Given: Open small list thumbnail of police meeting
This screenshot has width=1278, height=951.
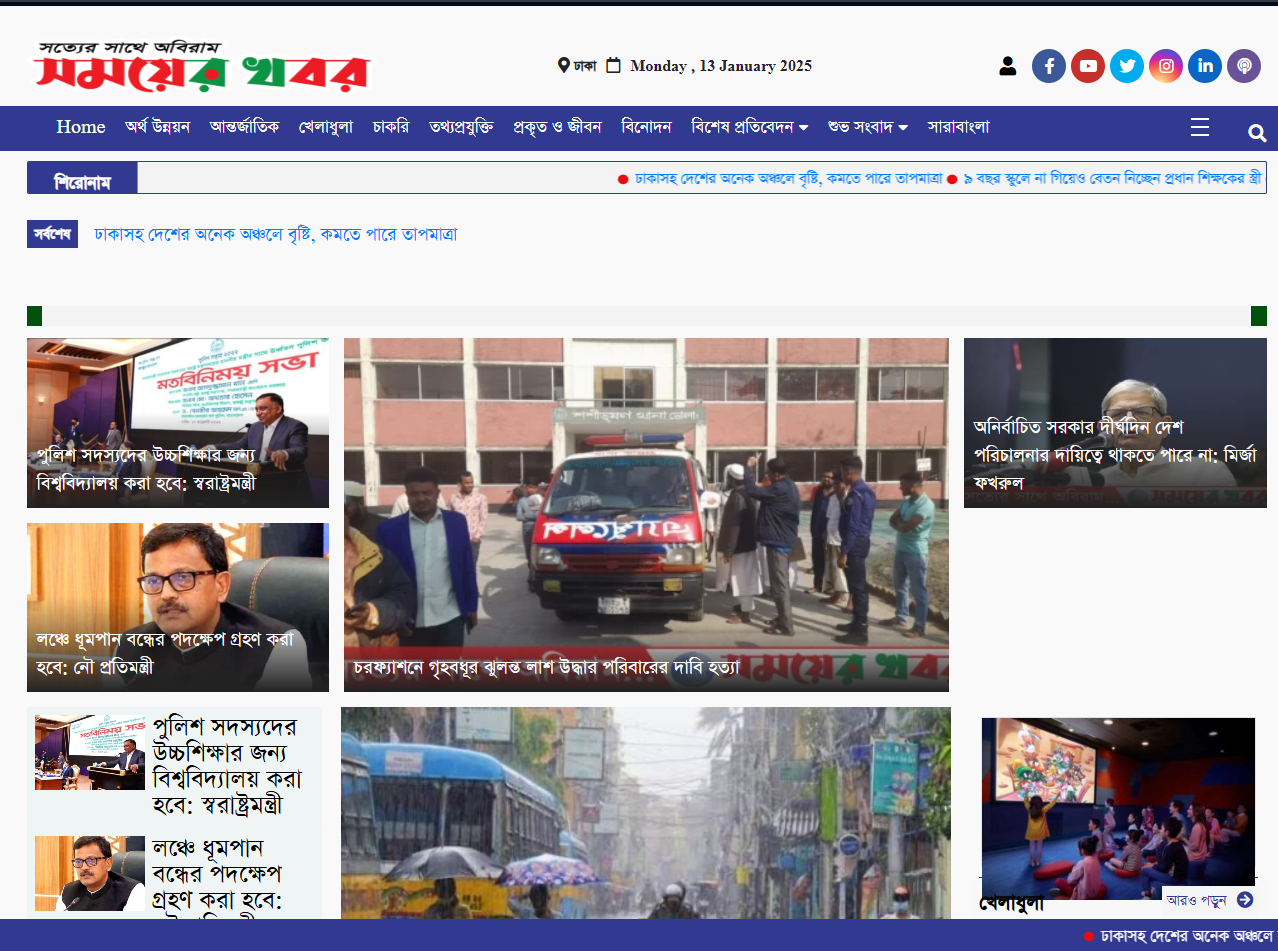Looking at the screenshot, I should pyautogui.click(x=90, y=752).
